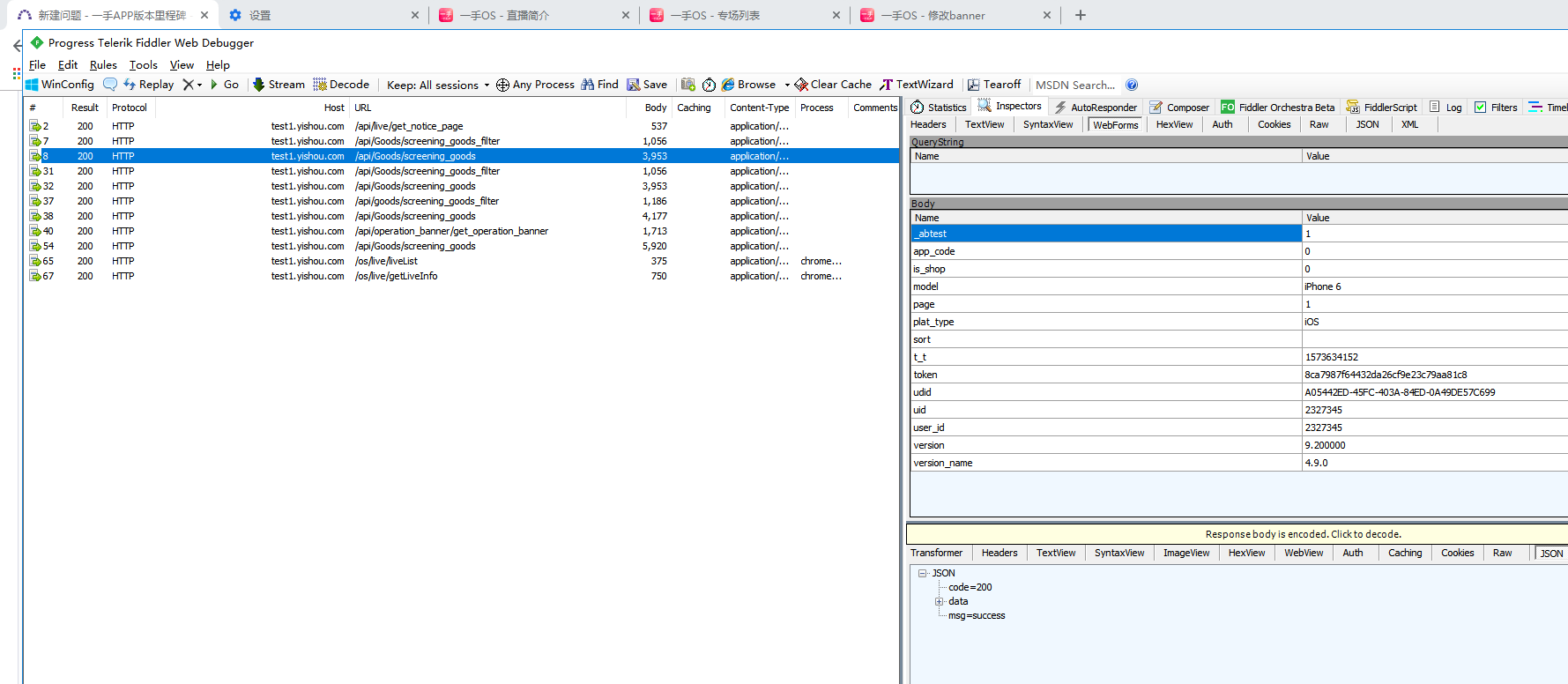Click the camera screenshot icon
The image size is (1568, 684).
coord(688,85)
